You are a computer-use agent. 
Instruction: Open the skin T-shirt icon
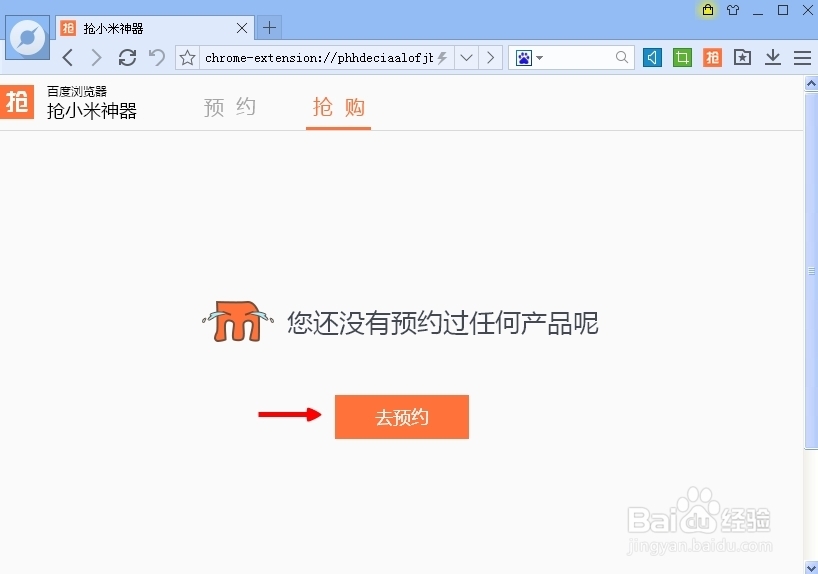733,10
